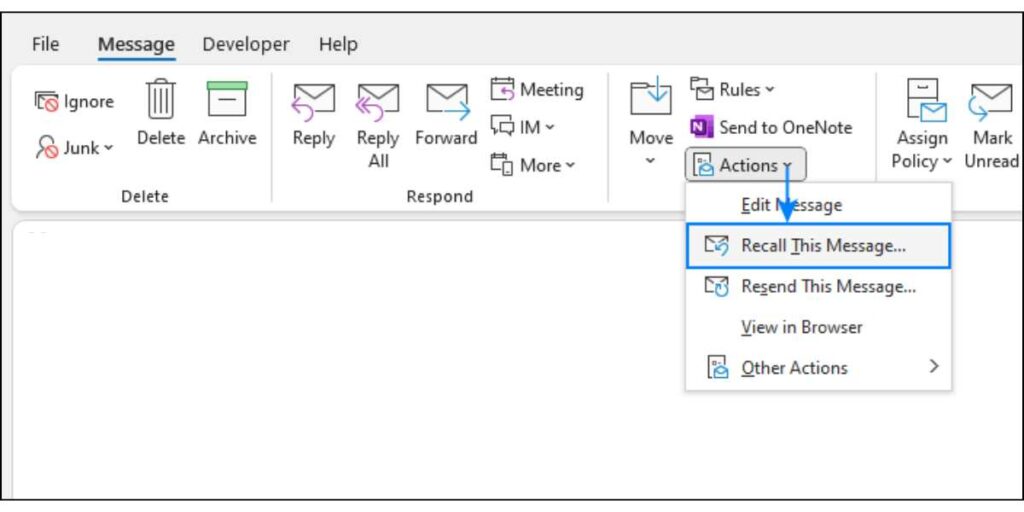1024x512 pixels.
Task: Send the message to OneNote
Action: (771, 127)
